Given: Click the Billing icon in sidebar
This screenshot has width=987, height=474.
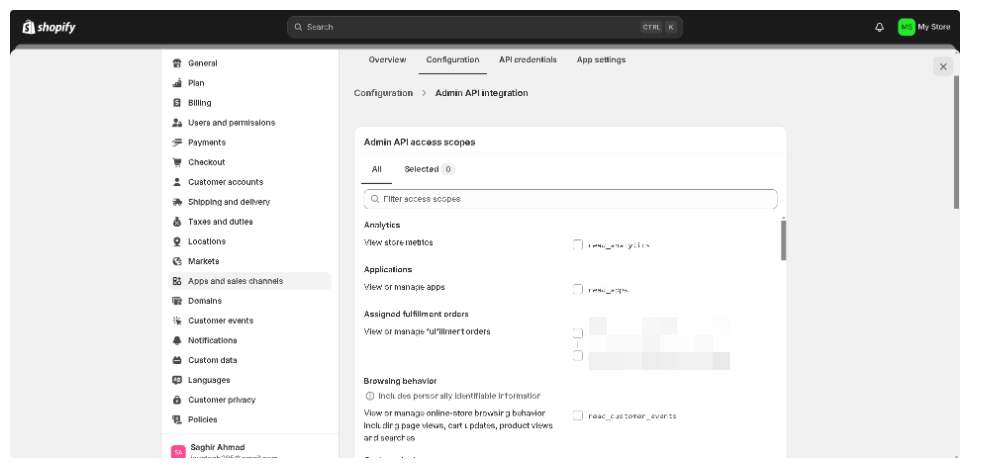Looking at the screenshot, I should (x=177, y=103).
